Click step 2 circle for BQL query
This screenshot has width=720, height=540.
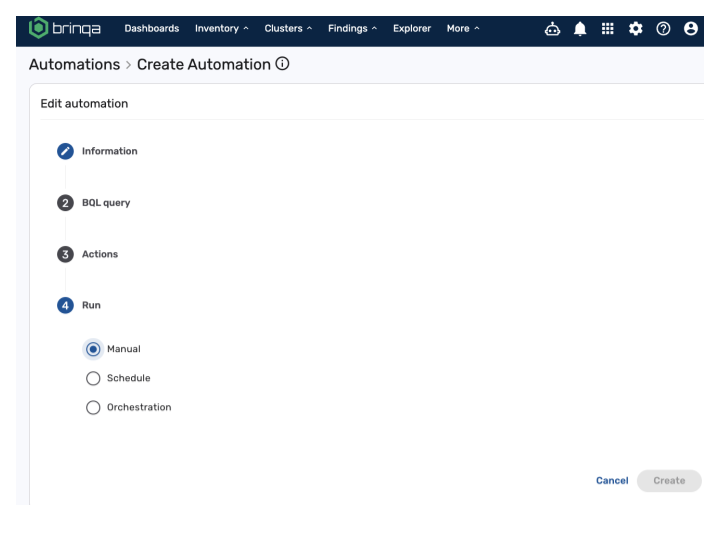tap(65, 203)
